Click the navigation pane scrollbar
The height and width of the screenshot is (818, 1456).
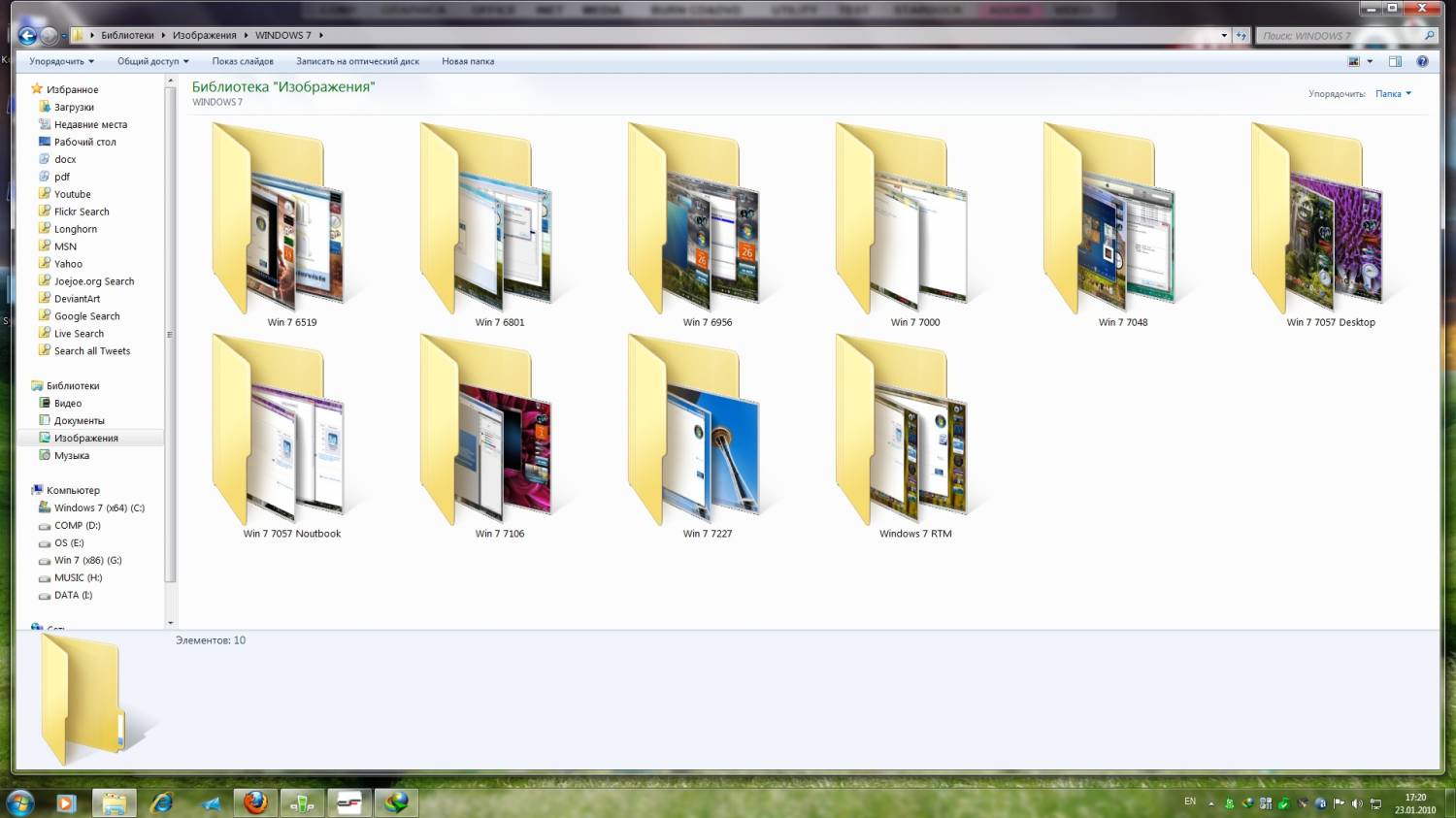(x=171, y=335)
